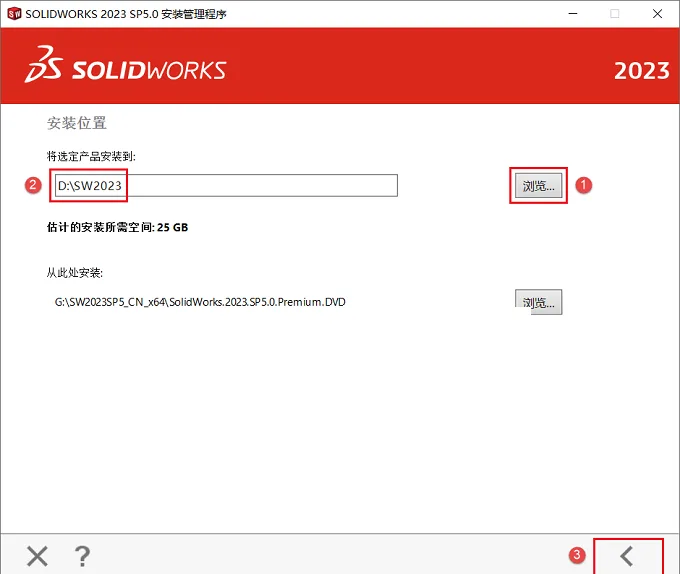Click the 3DS logo in the red banner

(43, 64)
